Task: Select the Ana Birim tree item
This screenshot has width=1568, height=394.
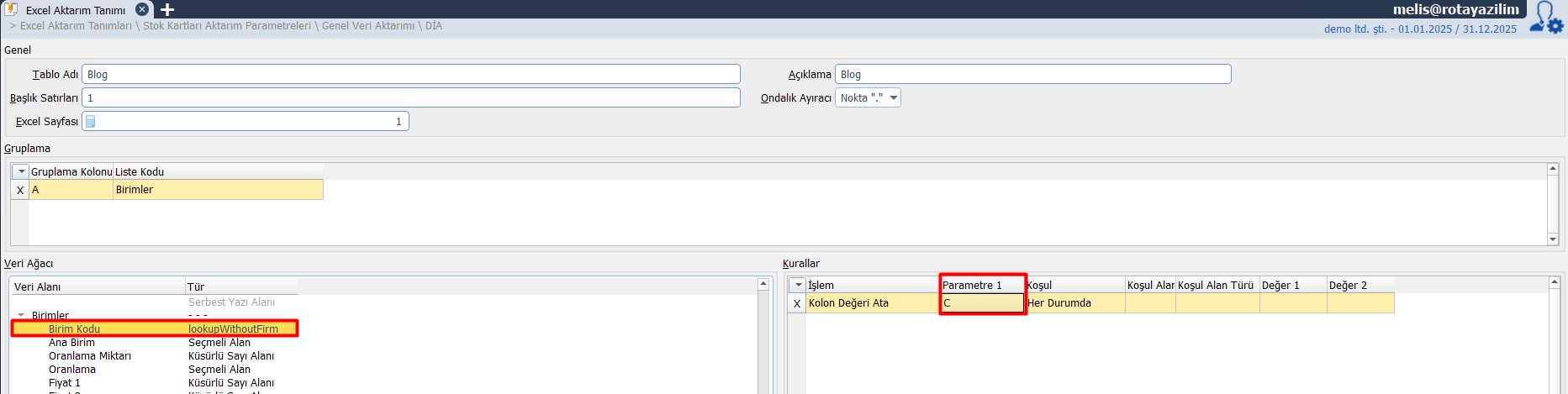Action: pos(71,343)
